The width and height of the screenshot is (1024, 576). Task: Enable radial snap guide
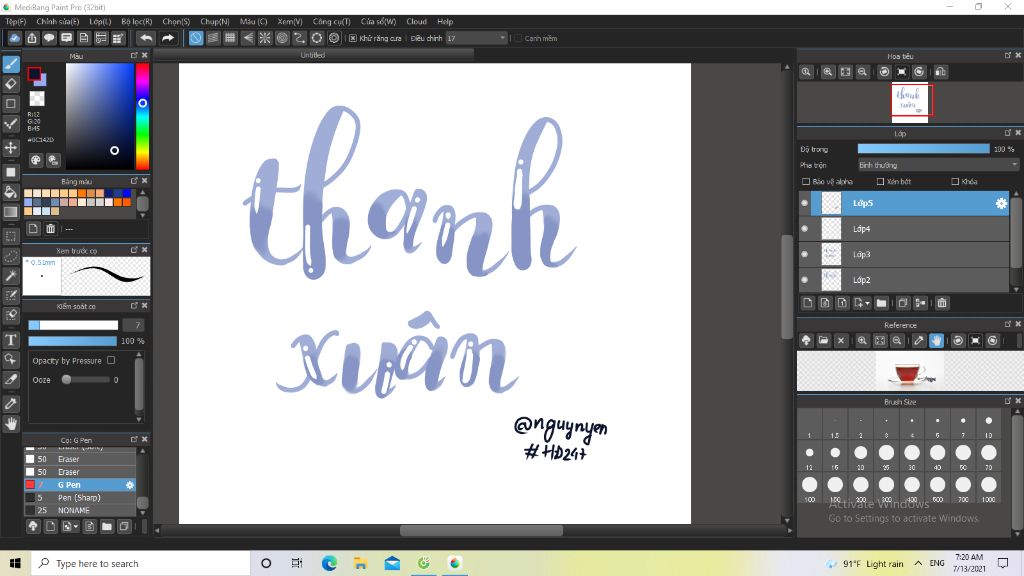click(x=264, y=38)
